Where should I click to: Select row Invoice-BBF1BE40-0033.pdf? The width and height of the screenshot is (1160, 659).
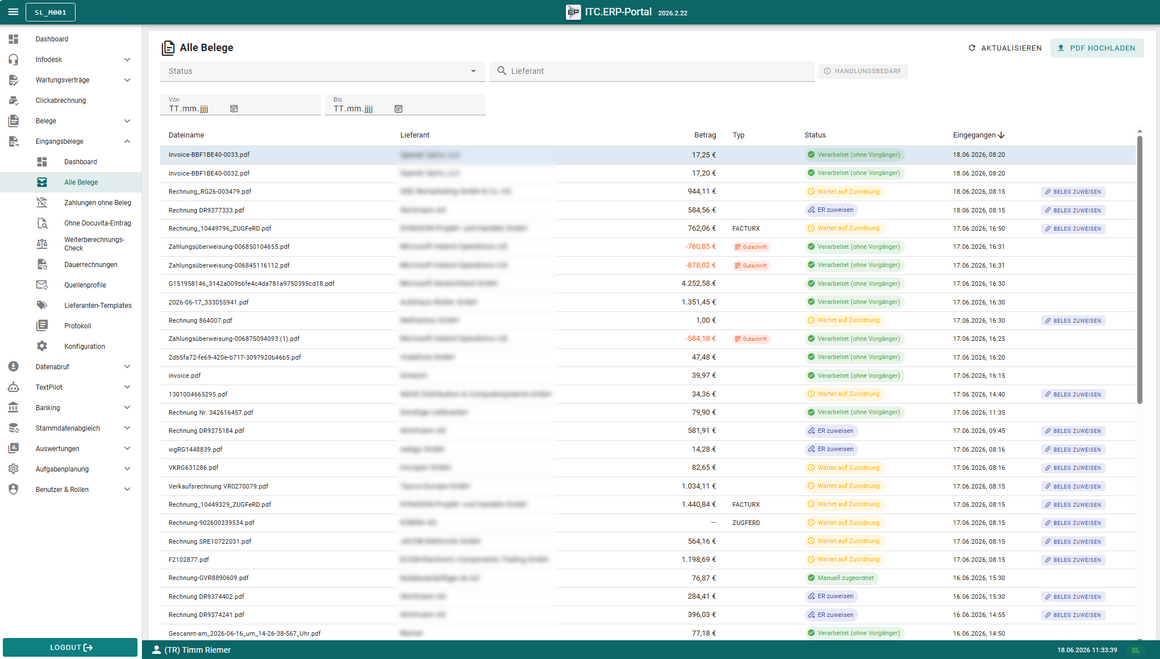[x=647, y=155]
